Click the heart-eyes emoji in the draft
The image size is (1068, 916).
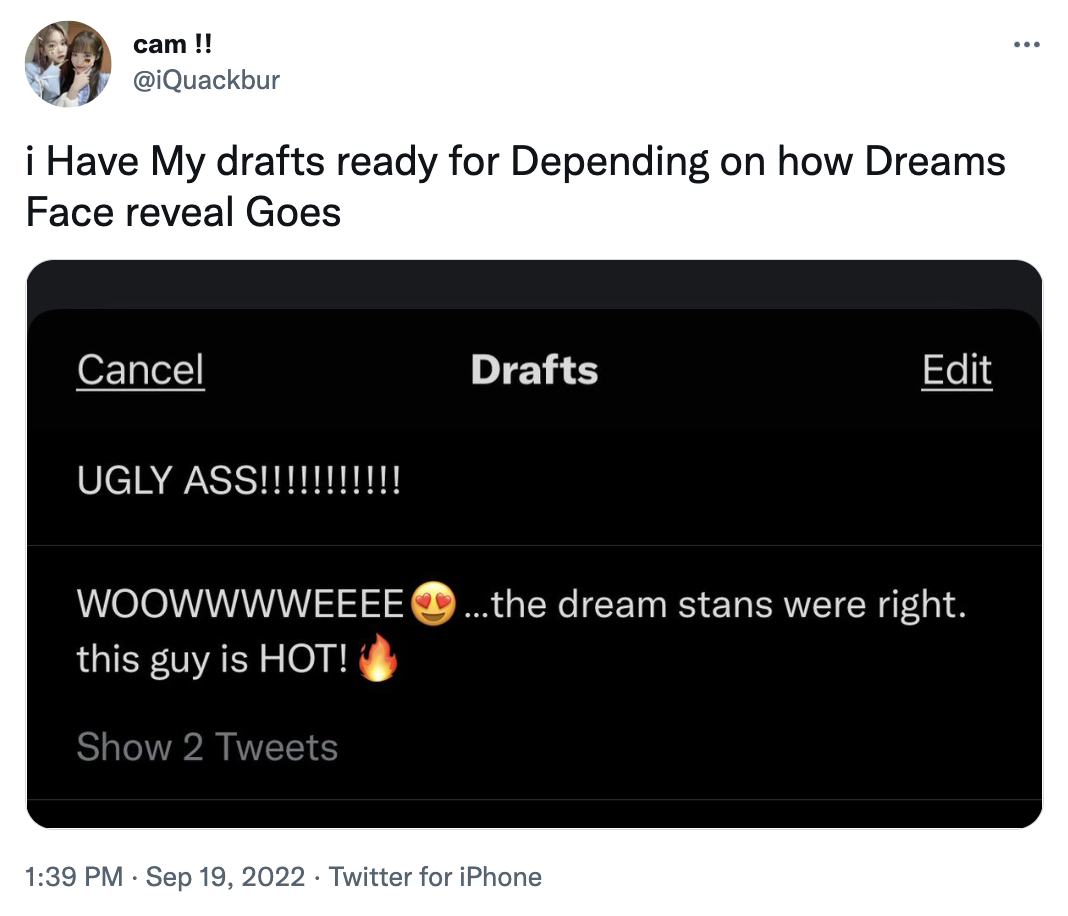tap(433, 604)
